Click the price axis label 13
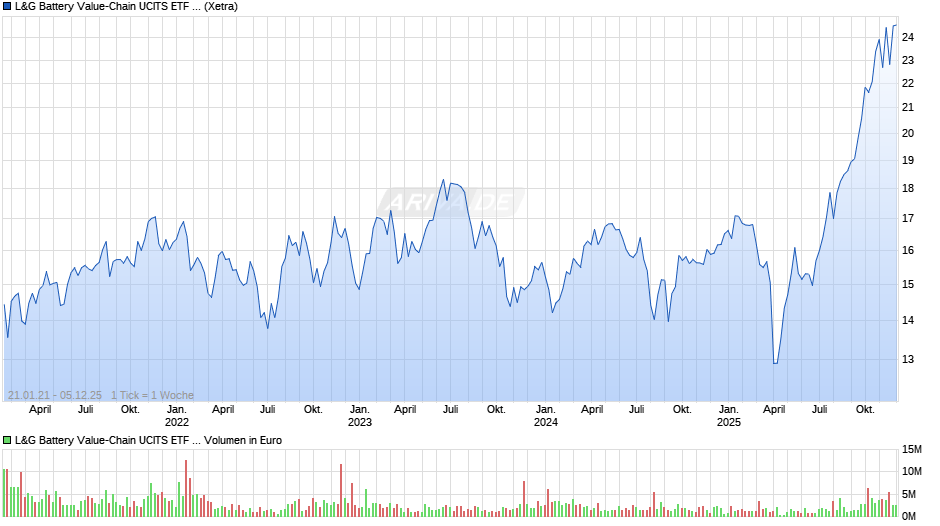Screen dimensions: 940x526 tap(908, 359)
